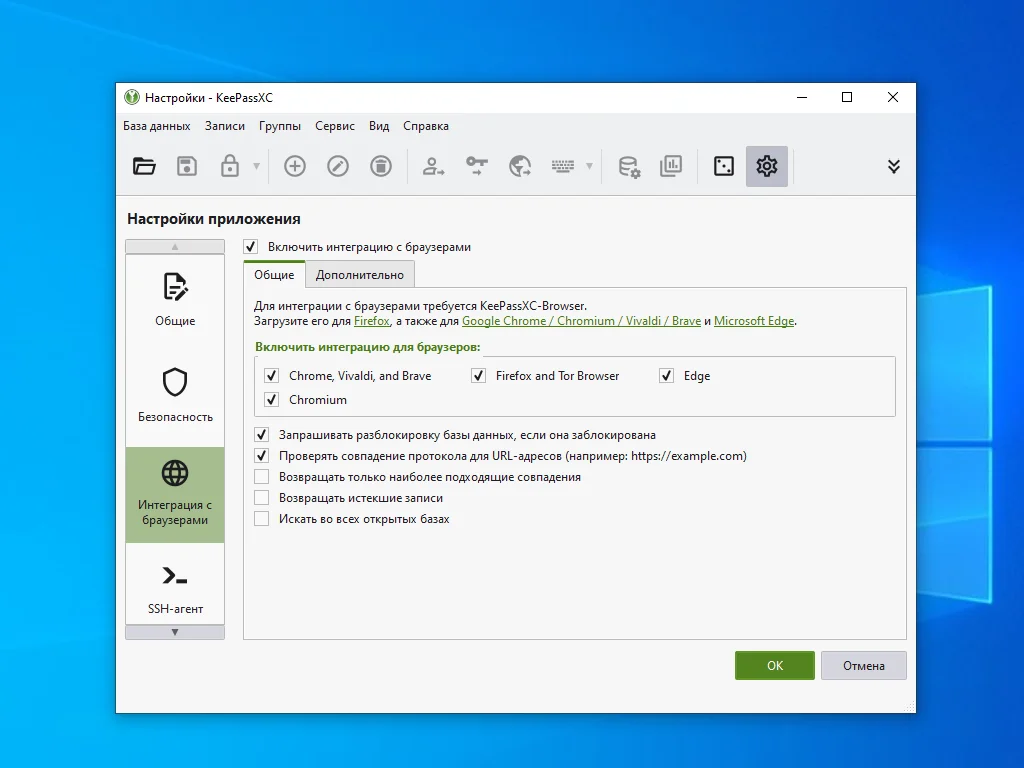The image size is (1024, 768).
Task: Open the Firefox download link
Action: pos(372,321)
